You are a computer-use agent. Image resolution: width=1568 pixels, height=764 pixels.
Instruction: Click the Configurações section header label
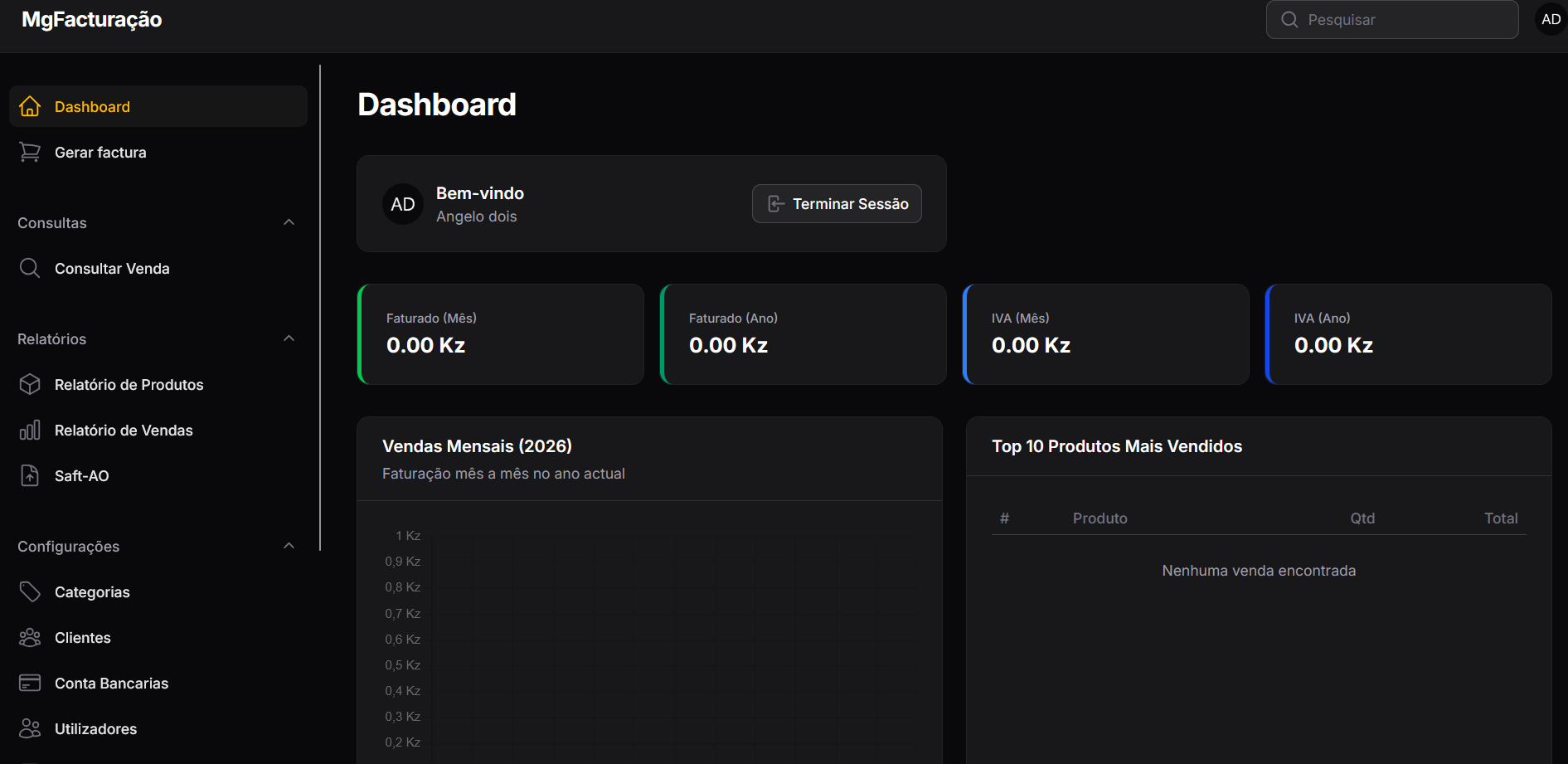(69, 546)
